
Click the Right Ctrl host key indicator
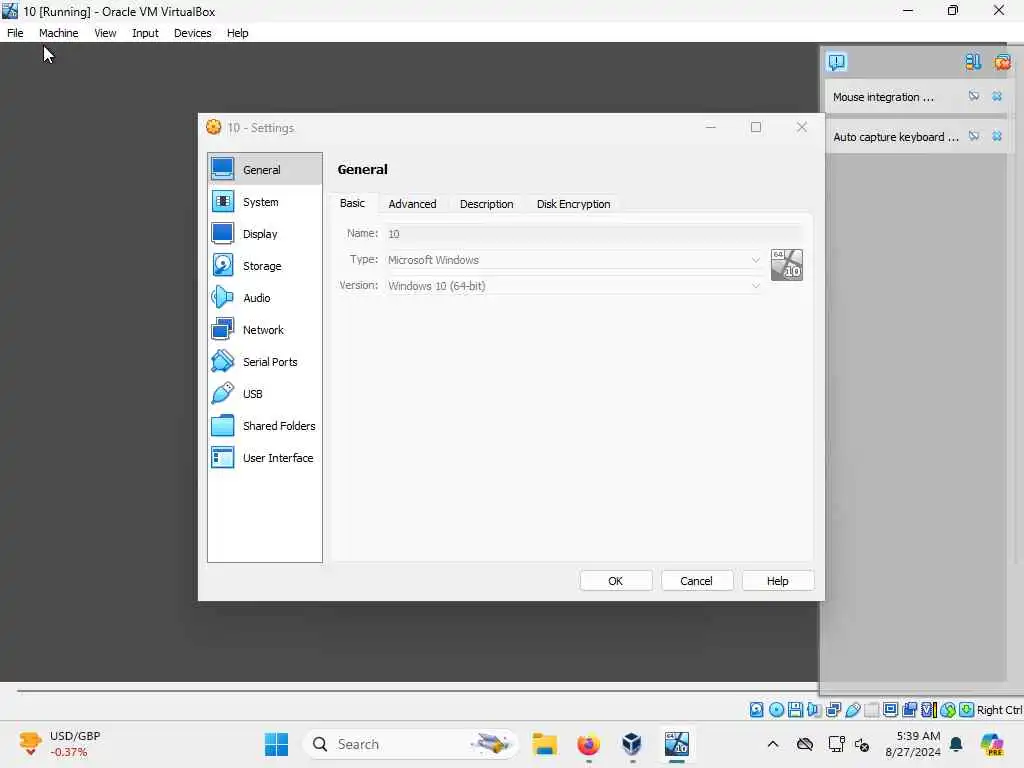[x=999, y=710]
